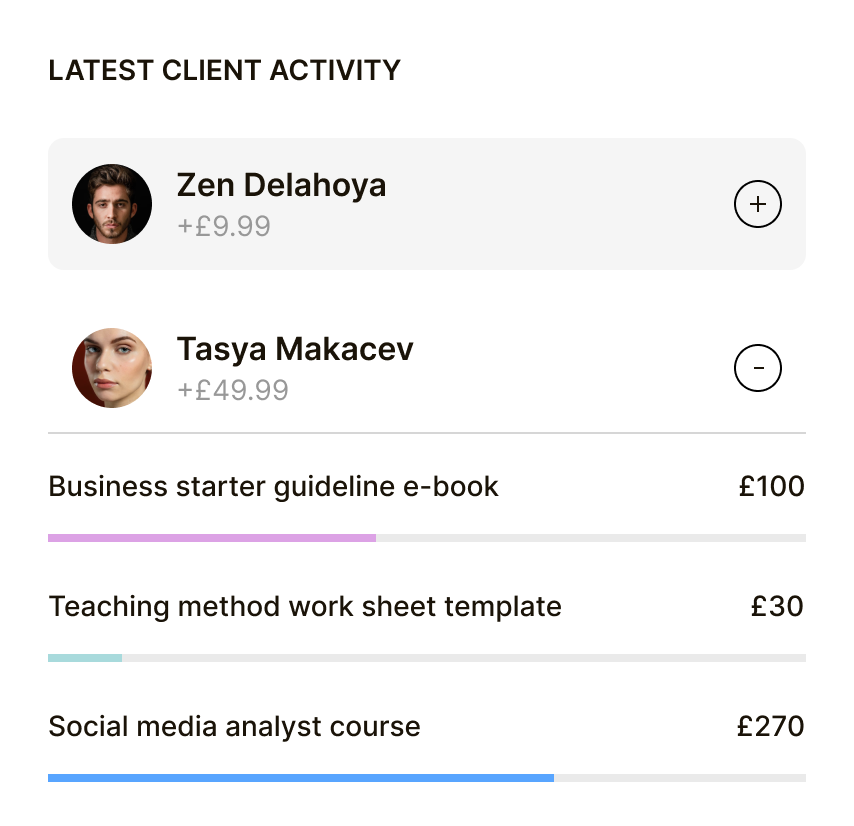Click the grey unfilled part of the course progress bar

click(680, 777)
